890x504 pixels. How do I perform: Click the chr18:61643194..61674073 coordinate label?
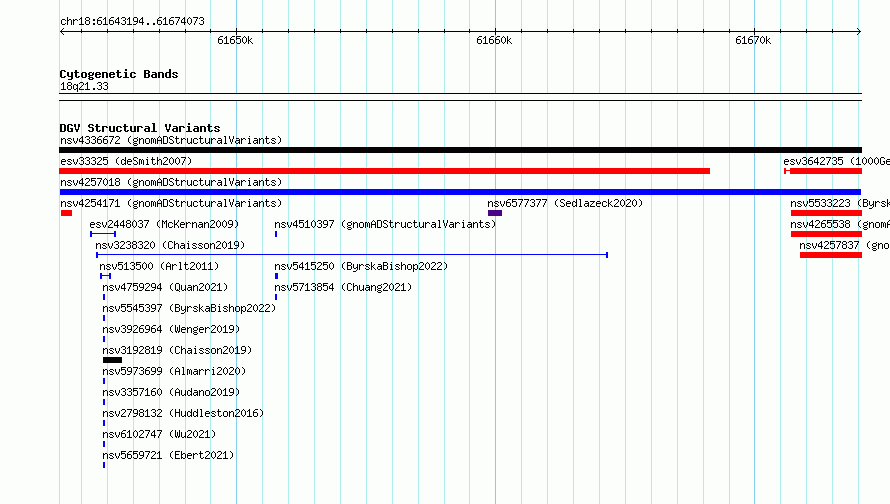click(x=132, y=21)
